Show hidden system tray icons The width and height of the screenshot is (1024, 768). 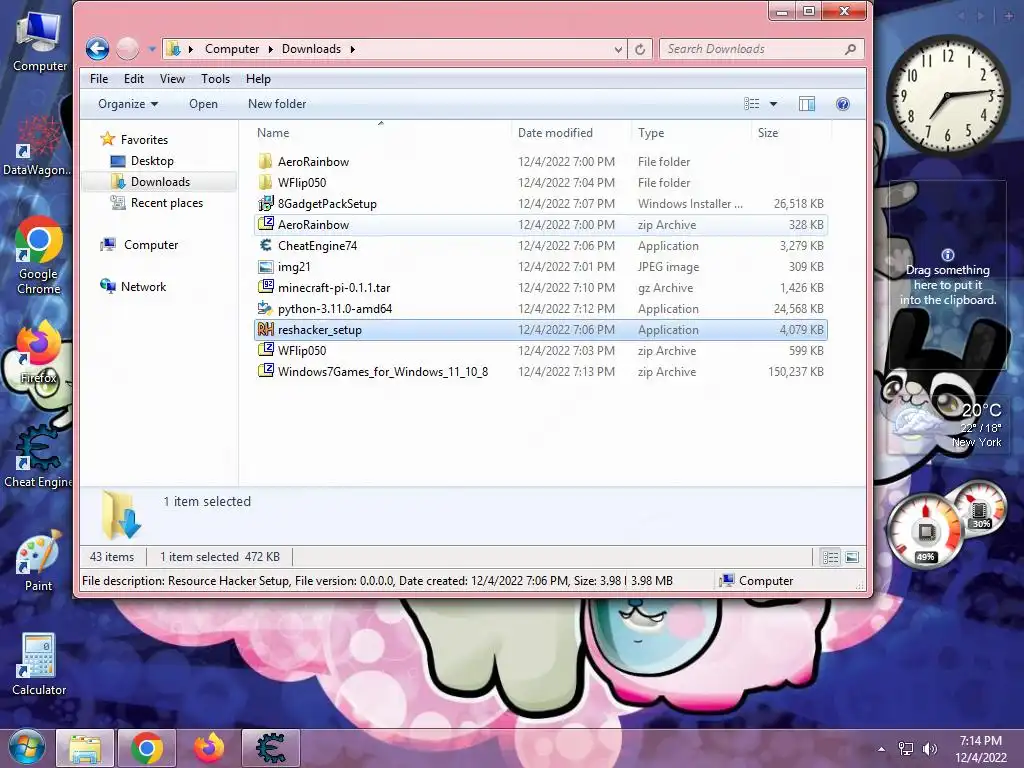click(881, 749)
